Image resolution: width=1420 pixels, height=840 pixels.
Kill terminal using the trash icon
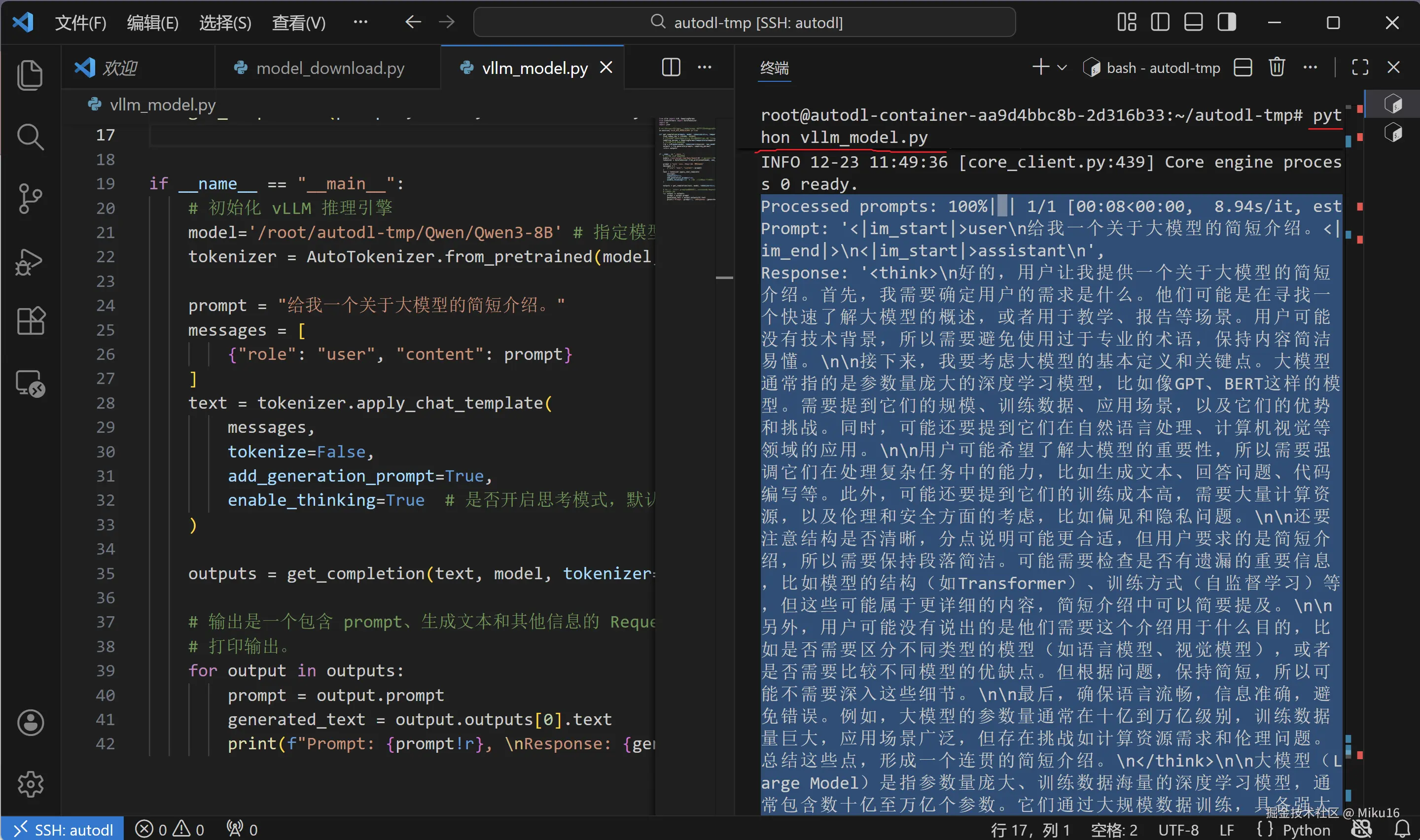(x=1276, y=68)
